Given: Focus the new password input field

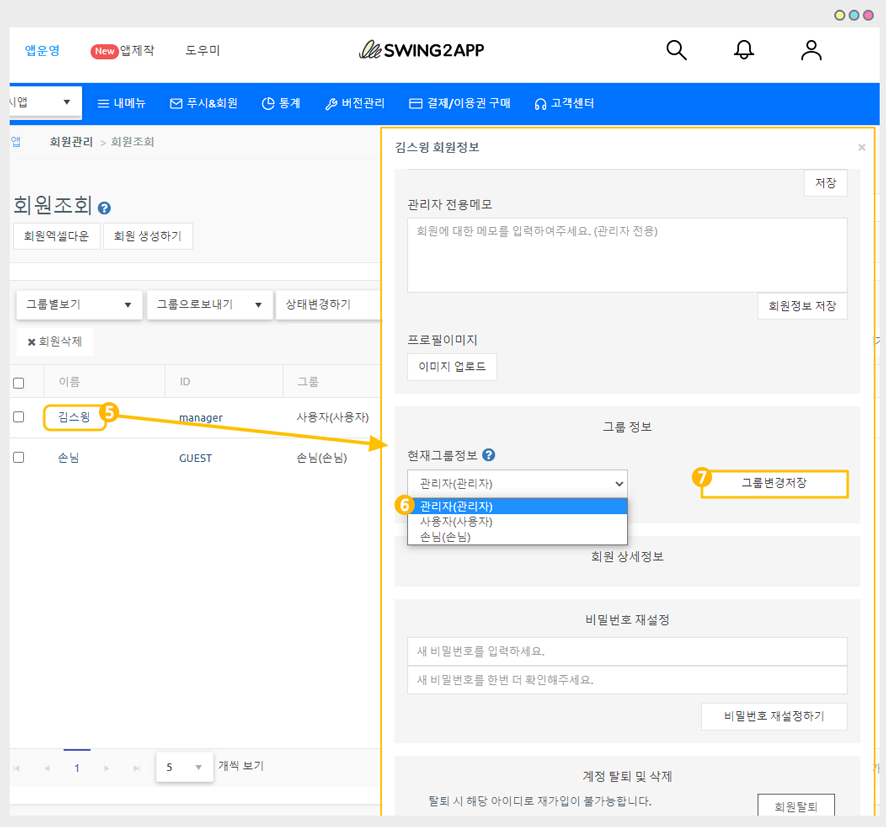Looking at the screenshot, I should [627, 651].
